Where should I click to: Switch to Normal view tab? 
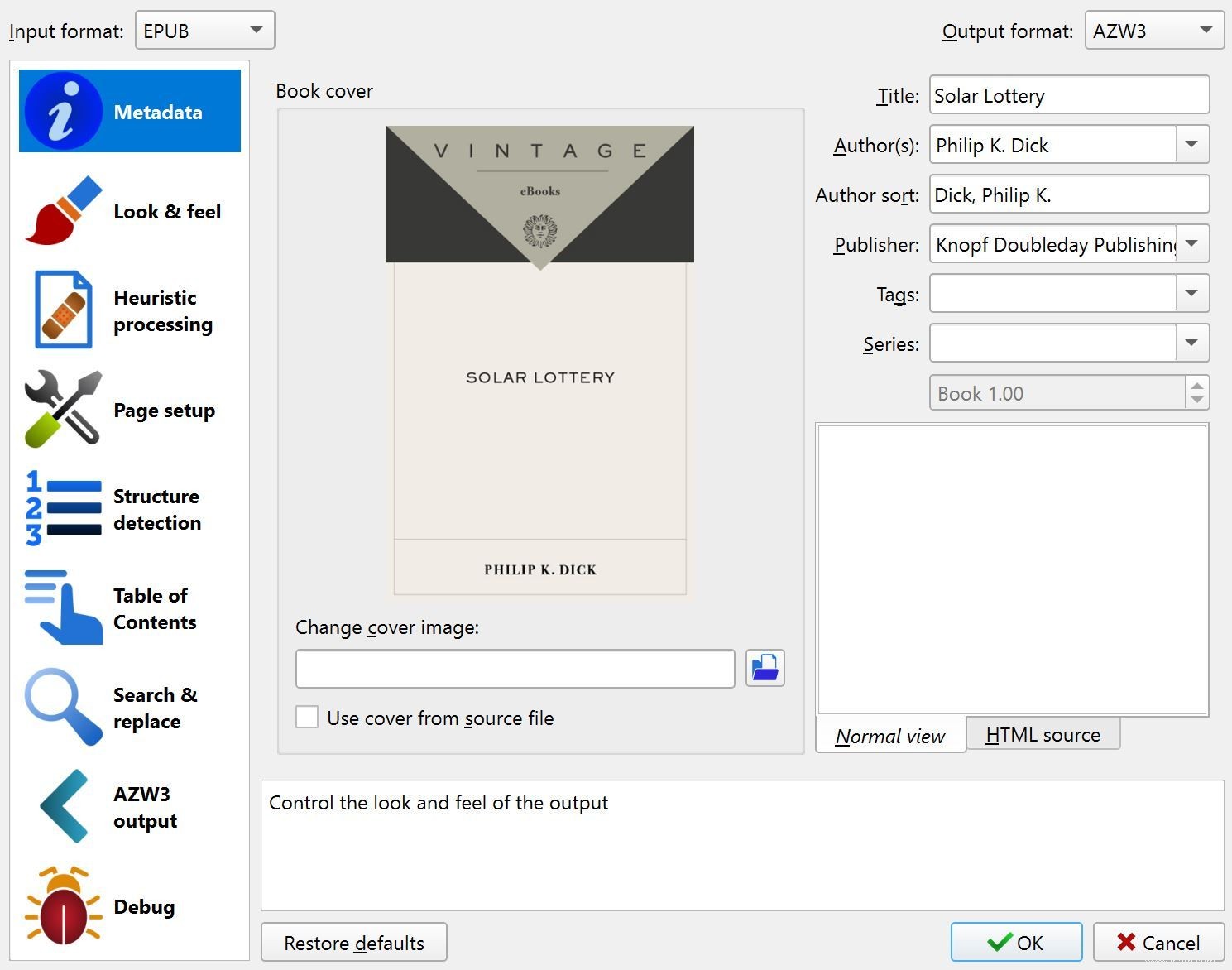(x=890, y=735)
